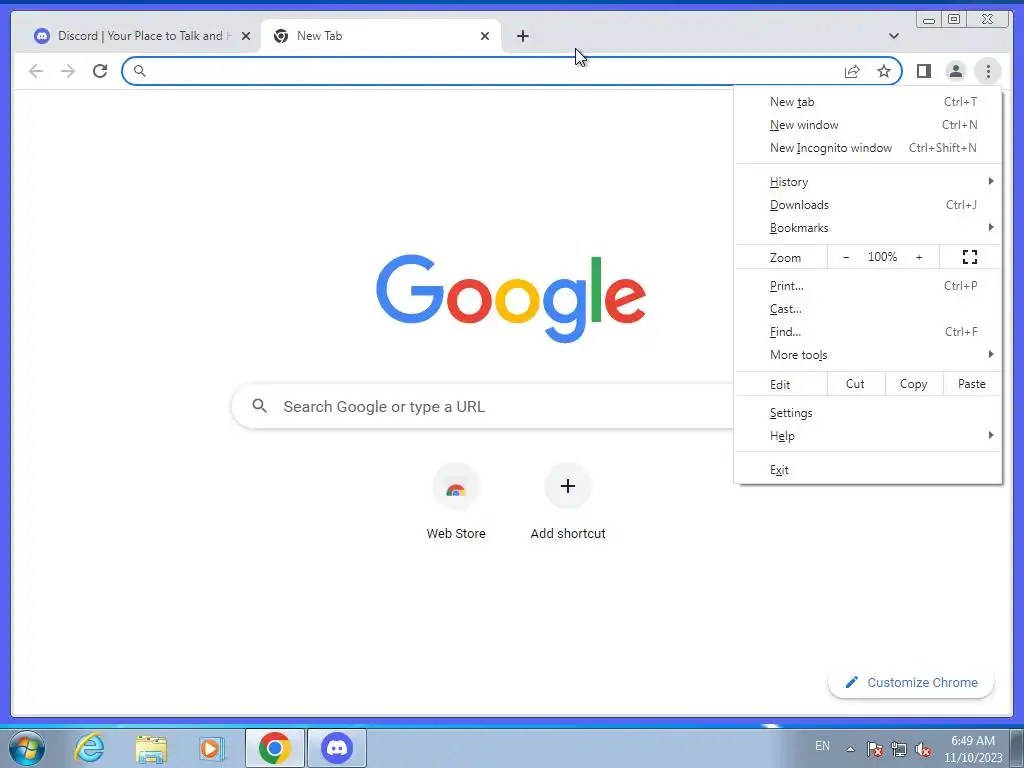Open New Incognito window
1024x768 pixels.
pos(868,148)
